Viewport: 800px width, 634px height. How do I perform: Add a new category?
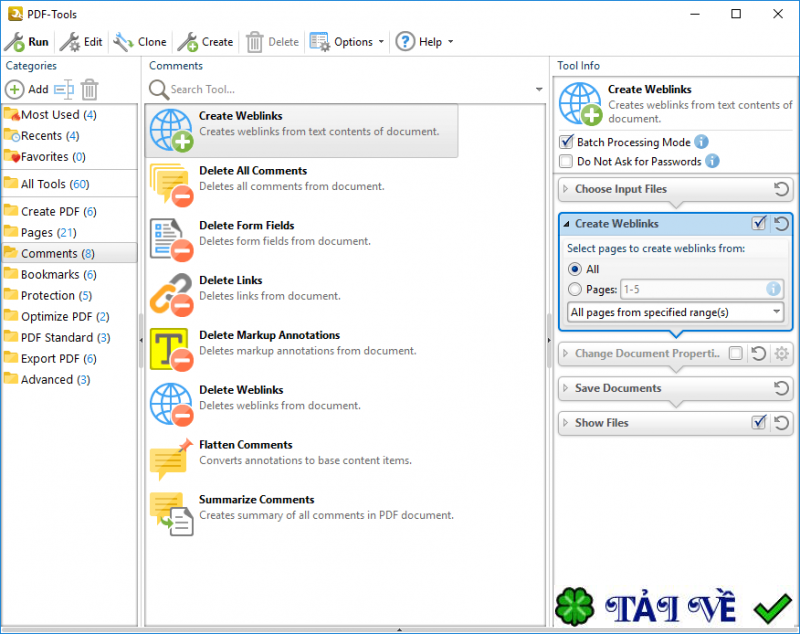point(27,89)
